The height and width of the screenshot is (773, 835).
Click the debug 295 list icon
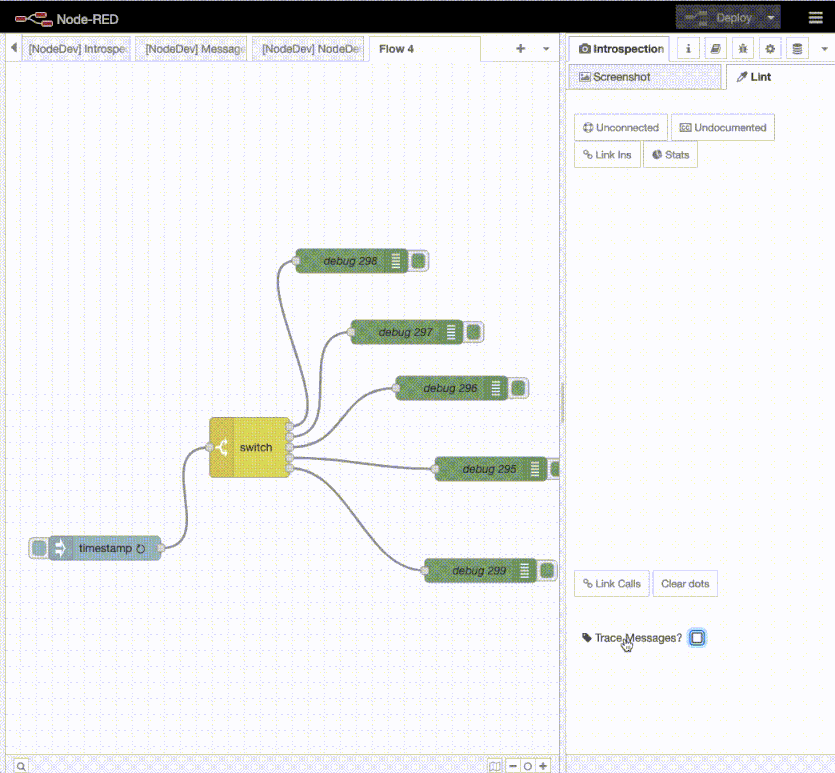(x=535, y=469)
